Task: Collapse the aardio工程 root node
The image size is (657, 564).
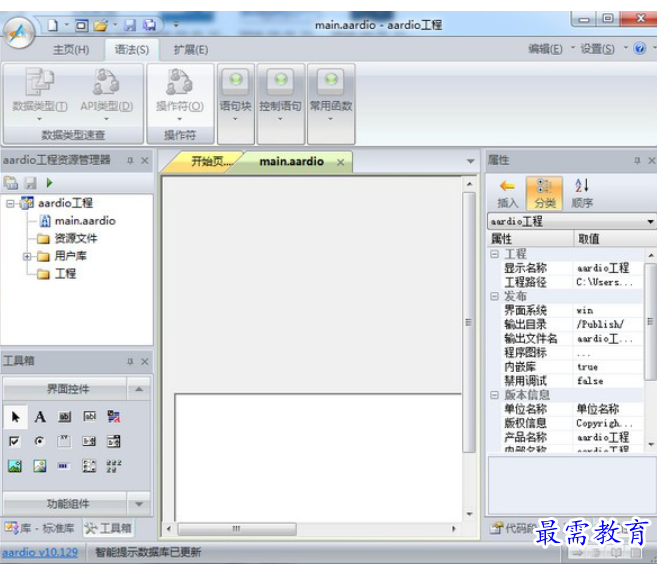Action: pyautogui.click(x=10, y=204)
